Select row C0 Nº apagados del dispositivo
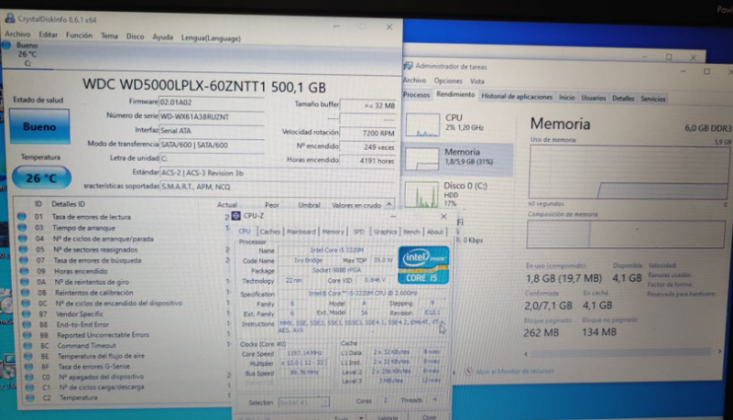This screenshot has height=420, width=733. (128, 377)
